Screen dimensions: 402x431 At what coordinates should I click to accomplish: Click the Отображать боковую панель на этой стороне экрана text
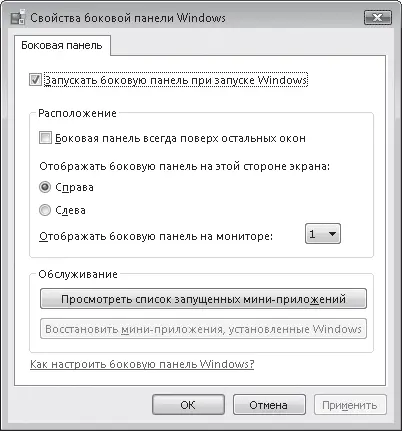click(185, 166)
